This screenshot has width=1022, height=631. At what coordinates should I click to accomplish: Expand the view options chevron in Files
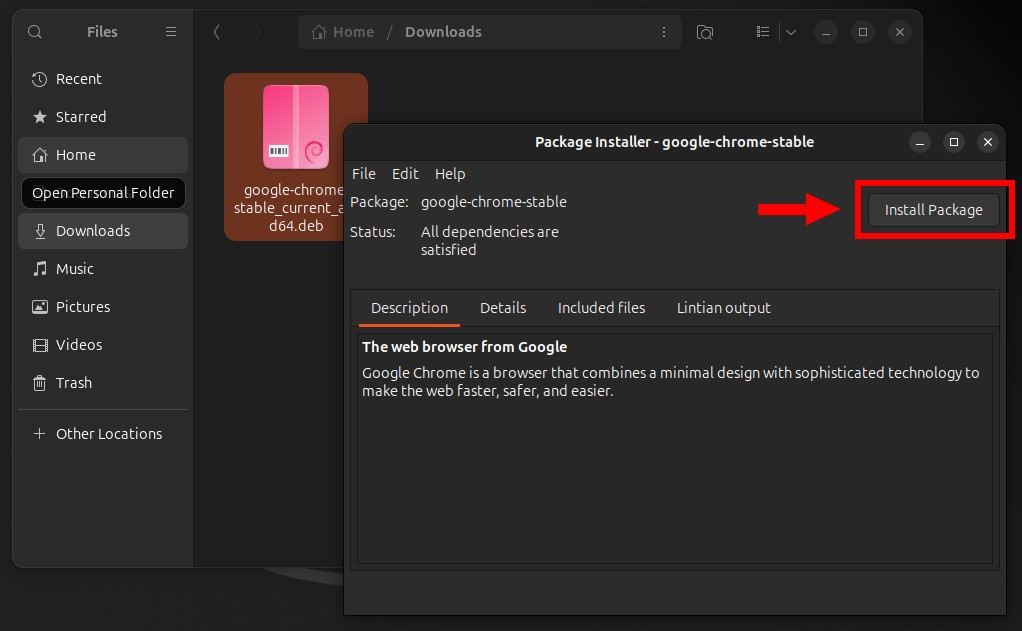[x=791, y=32]
